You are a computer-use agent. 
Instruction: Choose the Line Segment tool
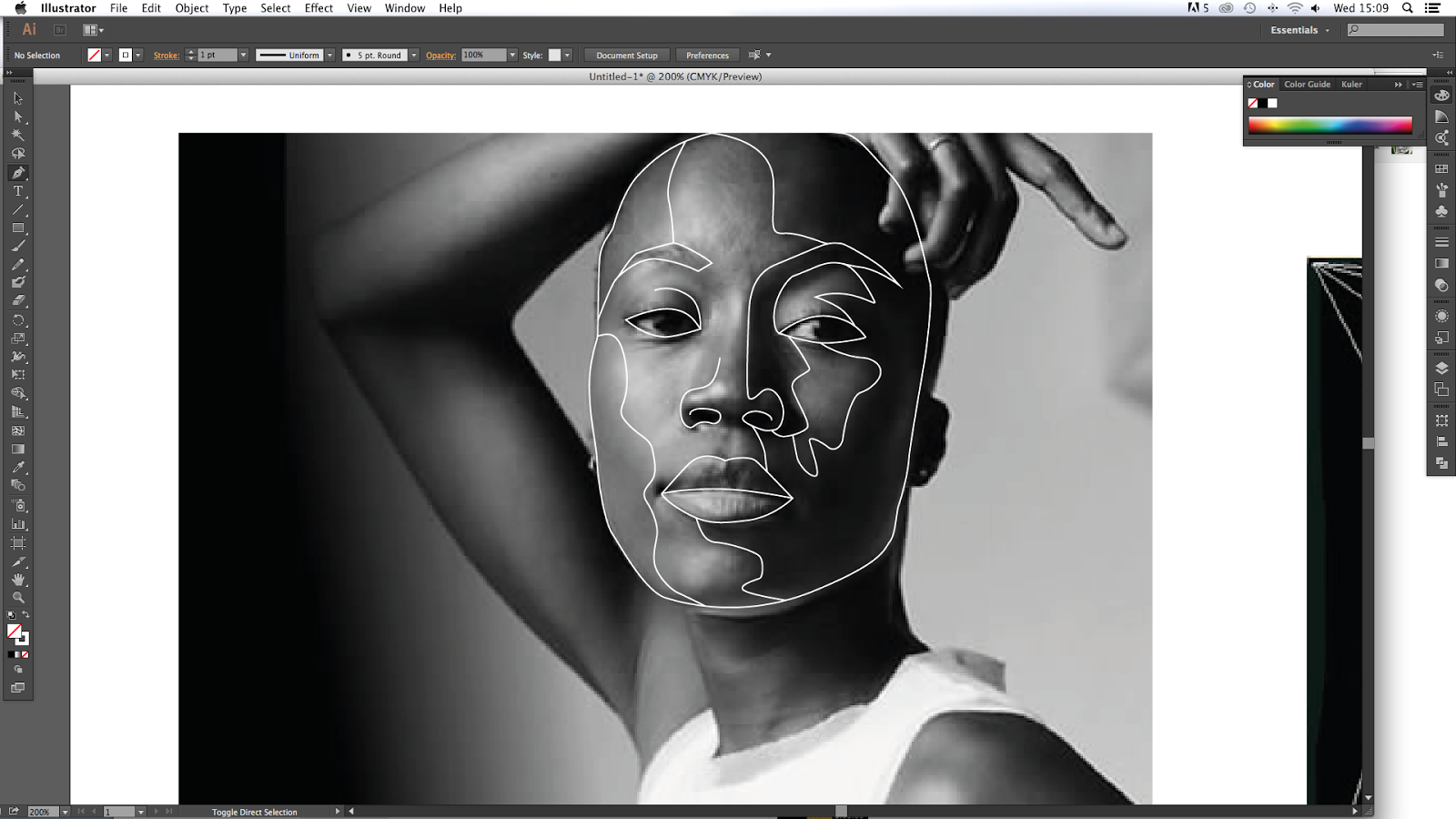click(18, 209)
